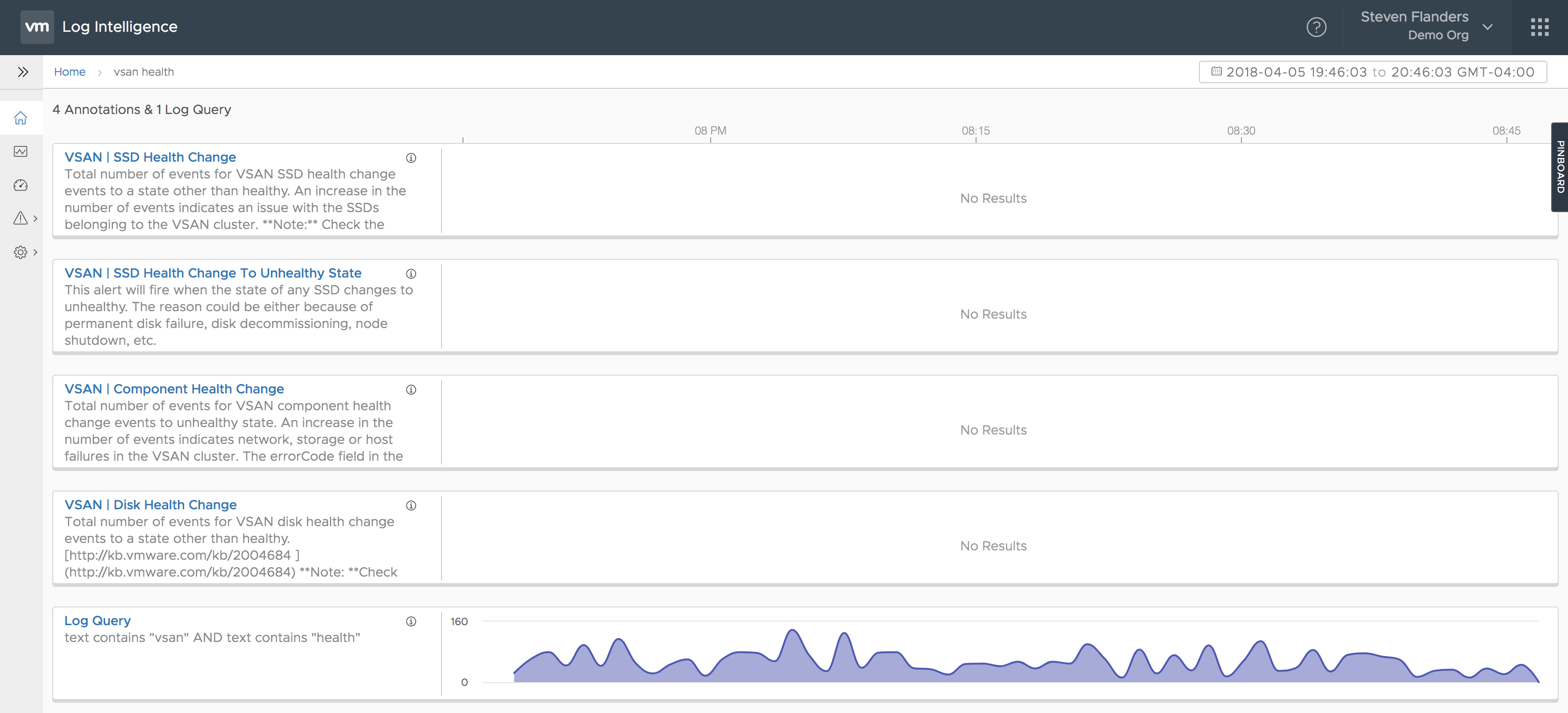The height and width of the screenshot is (713, 1568).
Task: Open the PINBOARD side tab
Action: point(1560,167)
